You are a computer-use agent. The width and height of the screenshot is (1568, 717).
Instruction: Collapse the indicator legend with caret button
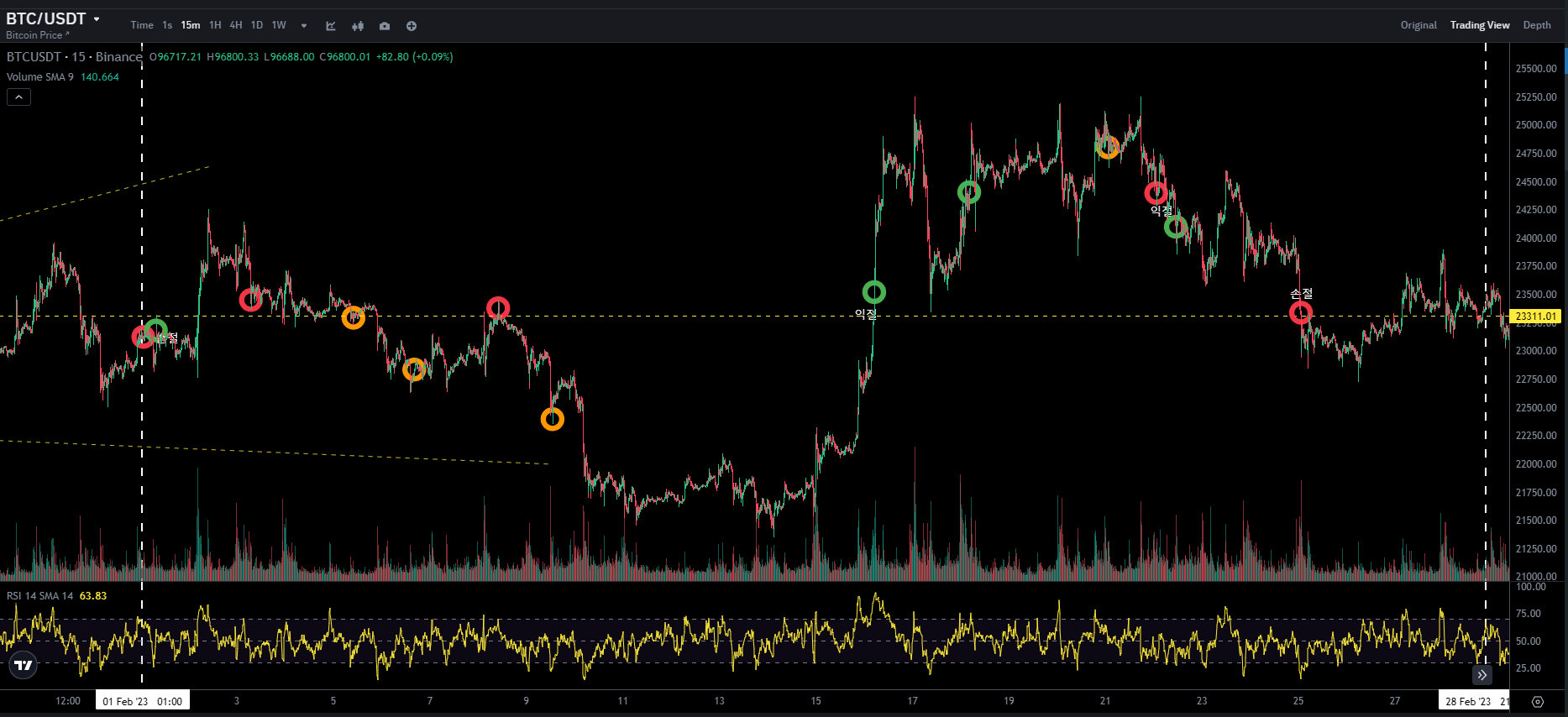pos(18,97)
